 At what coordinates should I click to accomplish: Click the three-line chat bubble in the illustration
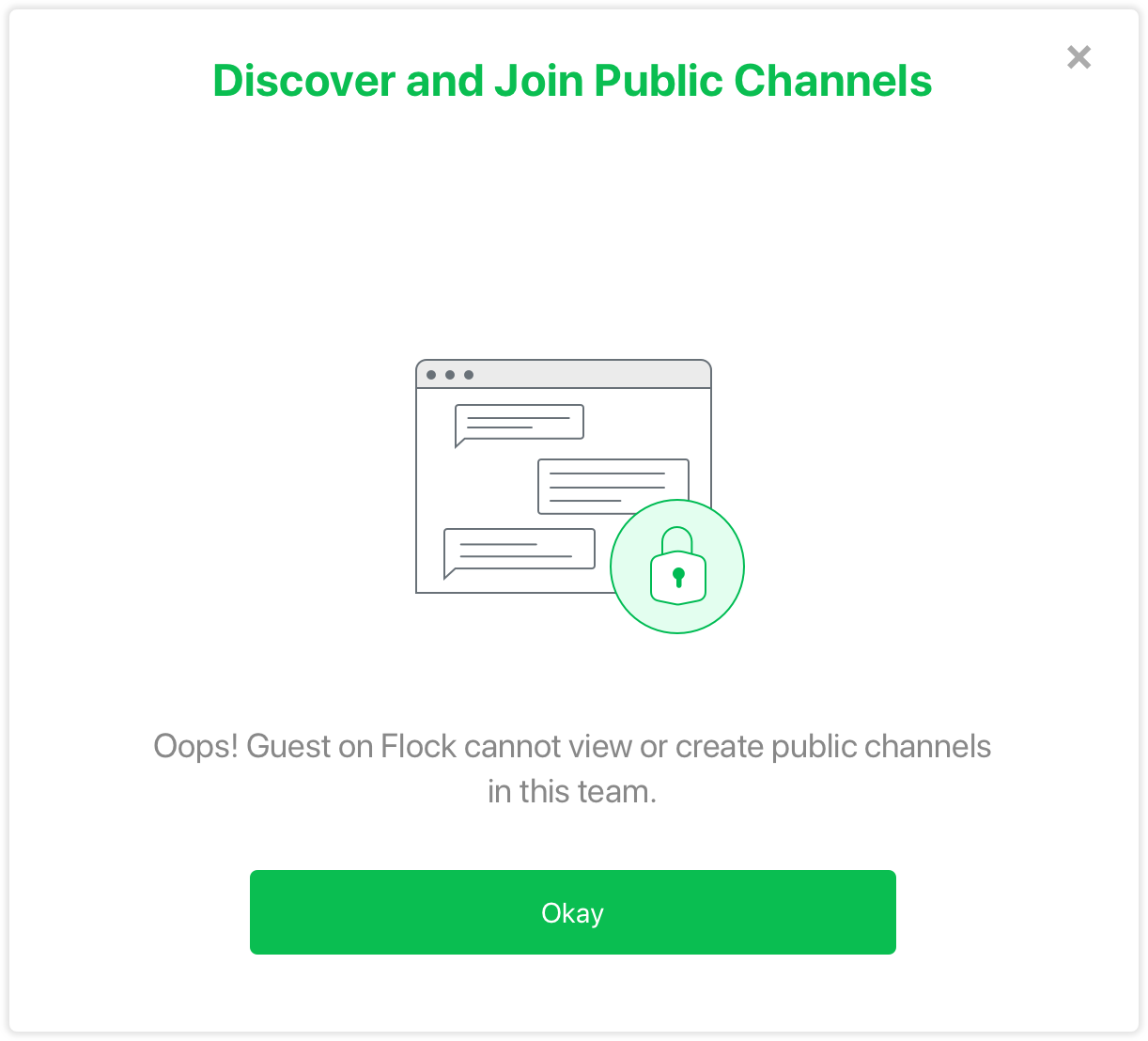[613, 486]
